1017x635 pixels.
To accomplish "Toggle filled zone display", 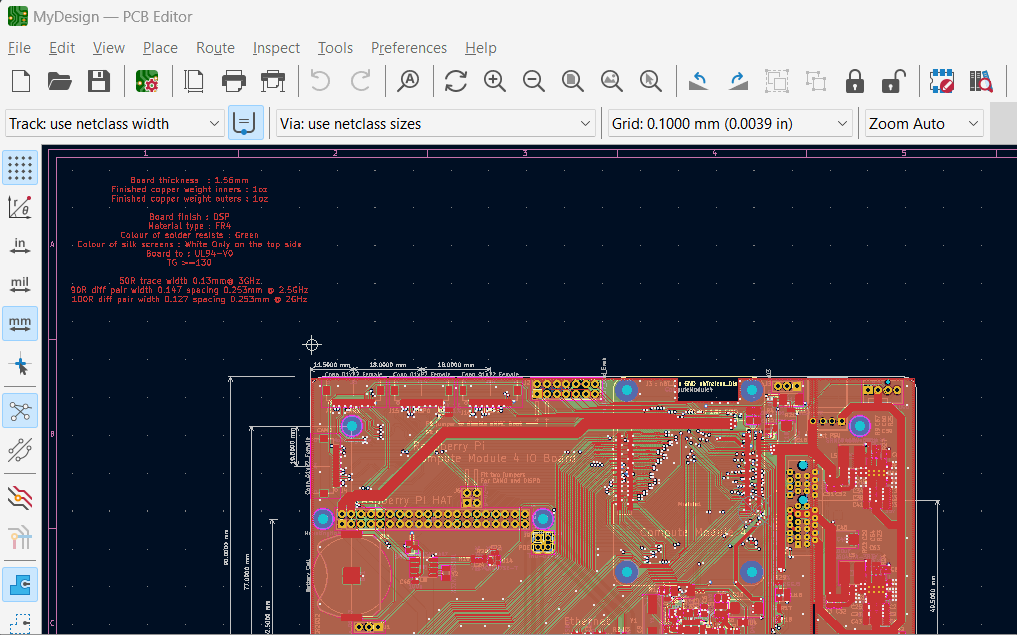I will 20,584.
